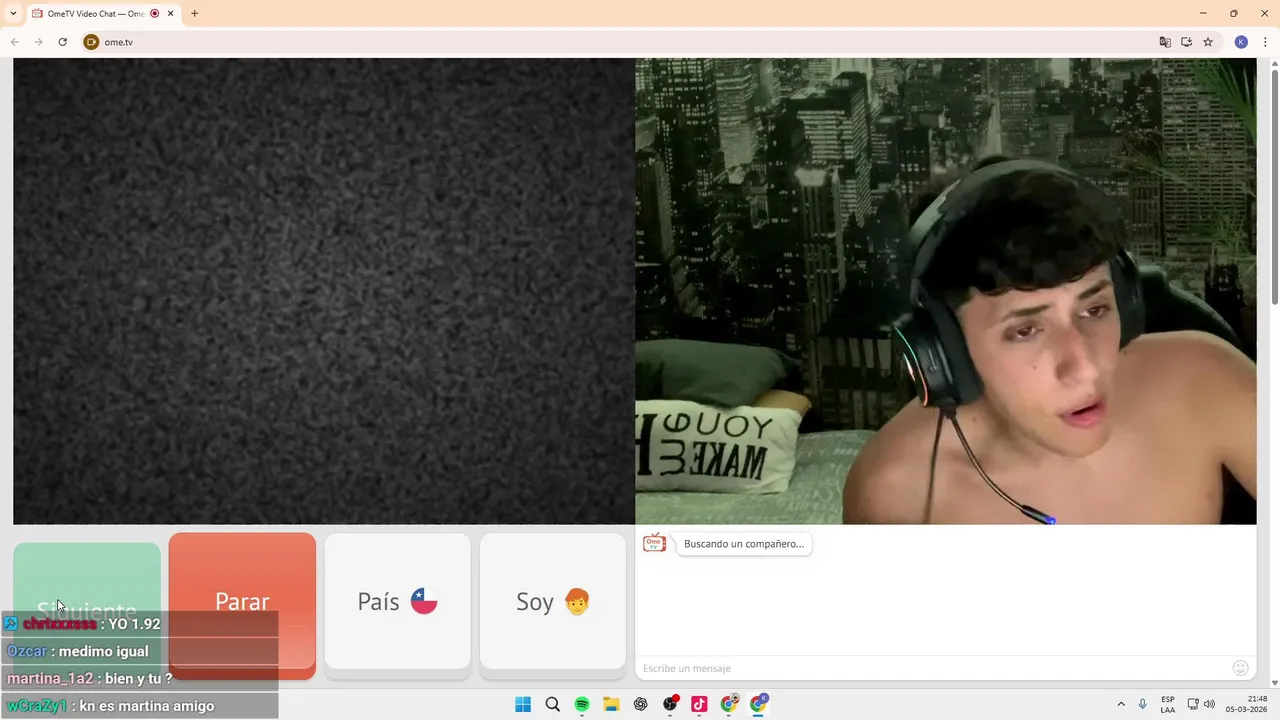Open a new tab with plus button

194,14
